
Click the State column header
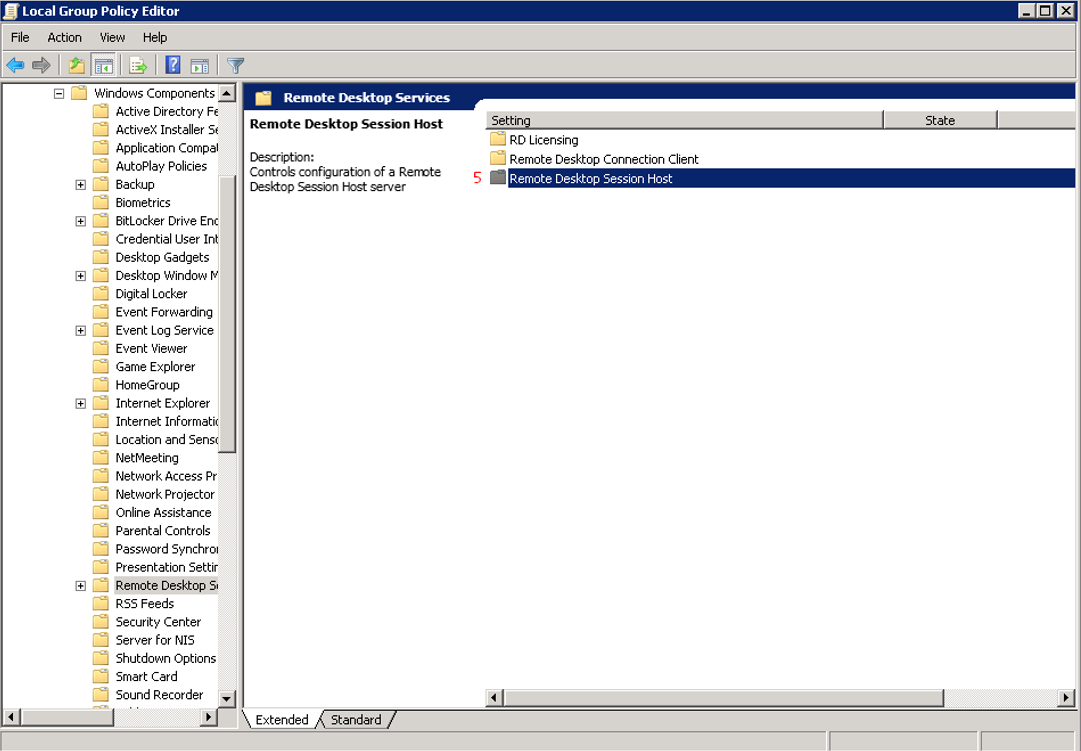point(940,120)
